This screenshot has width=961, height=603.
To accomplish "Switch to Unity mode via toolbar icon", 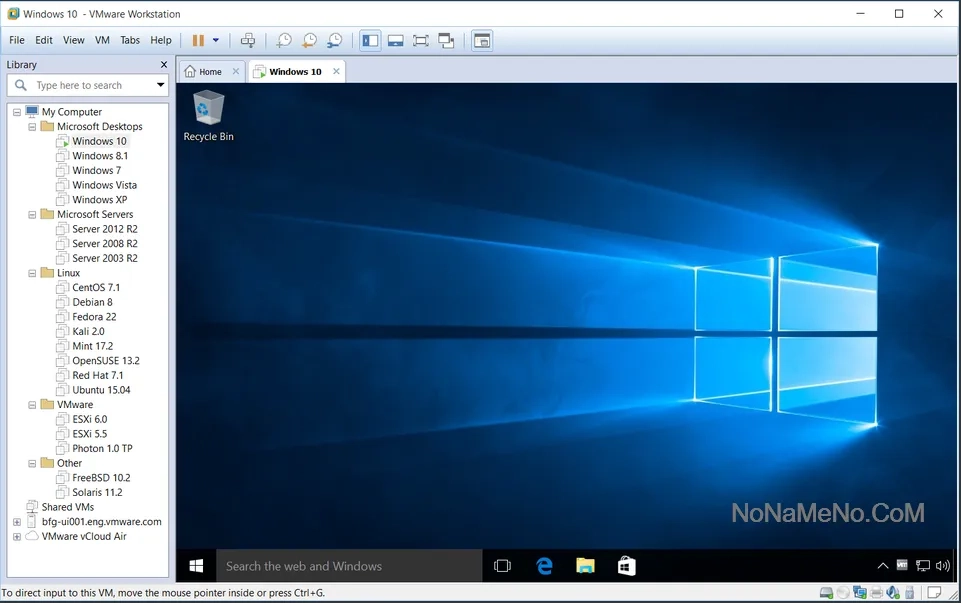I will coord(446,40).
